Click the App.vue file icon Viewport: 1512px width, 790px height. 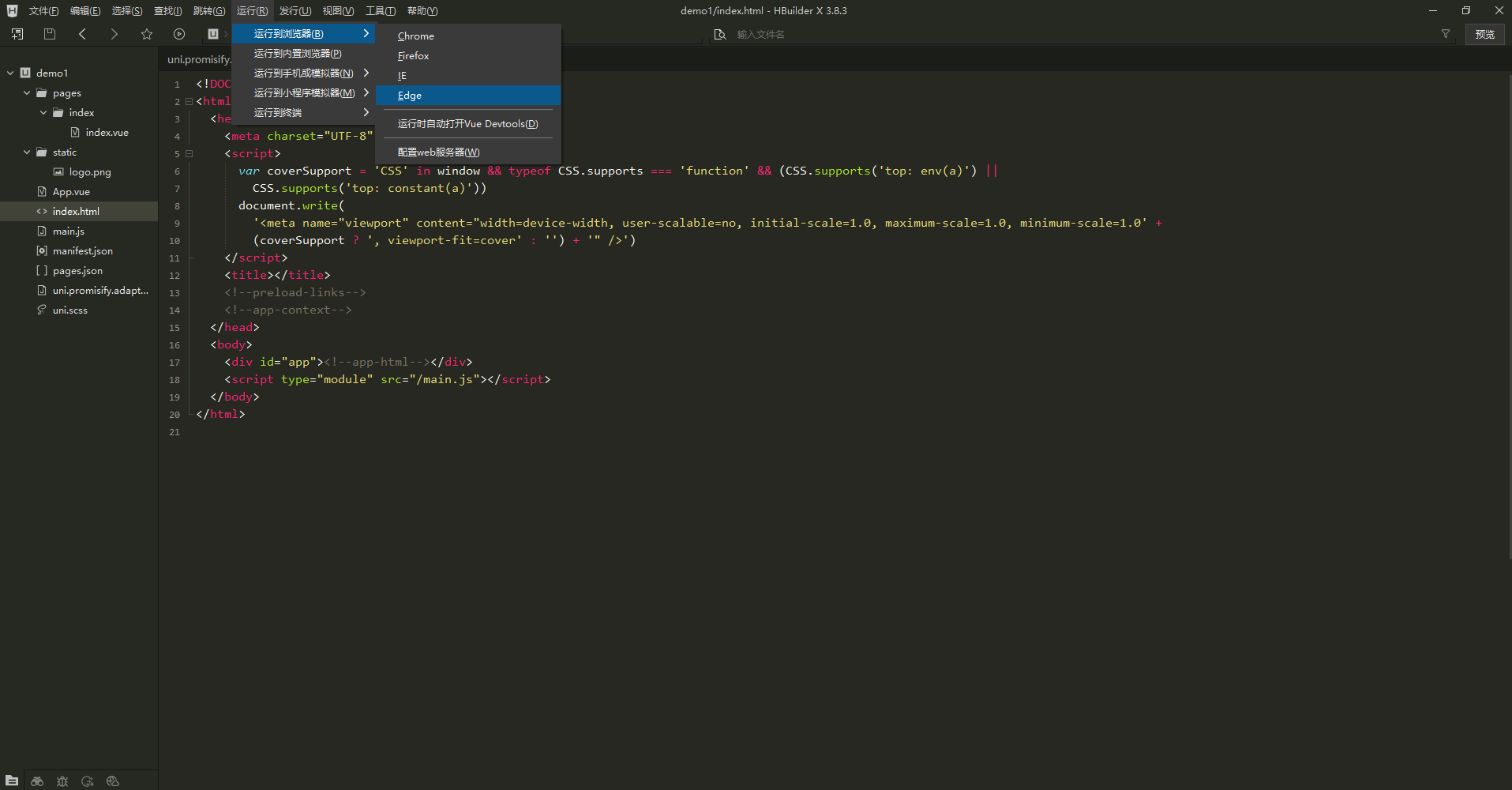pos(42,191)
